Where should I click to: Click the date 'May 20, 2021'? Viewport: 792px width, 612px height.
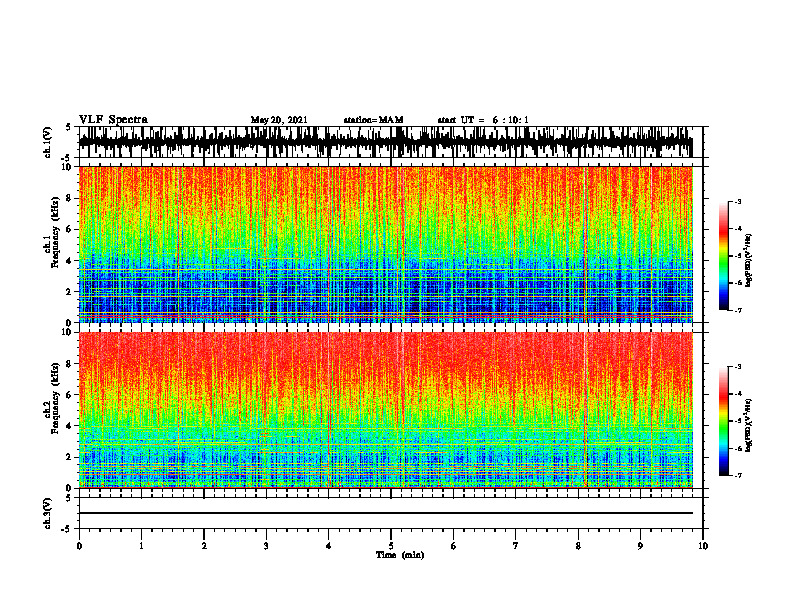pyautogui.click(x=279, y=120)
